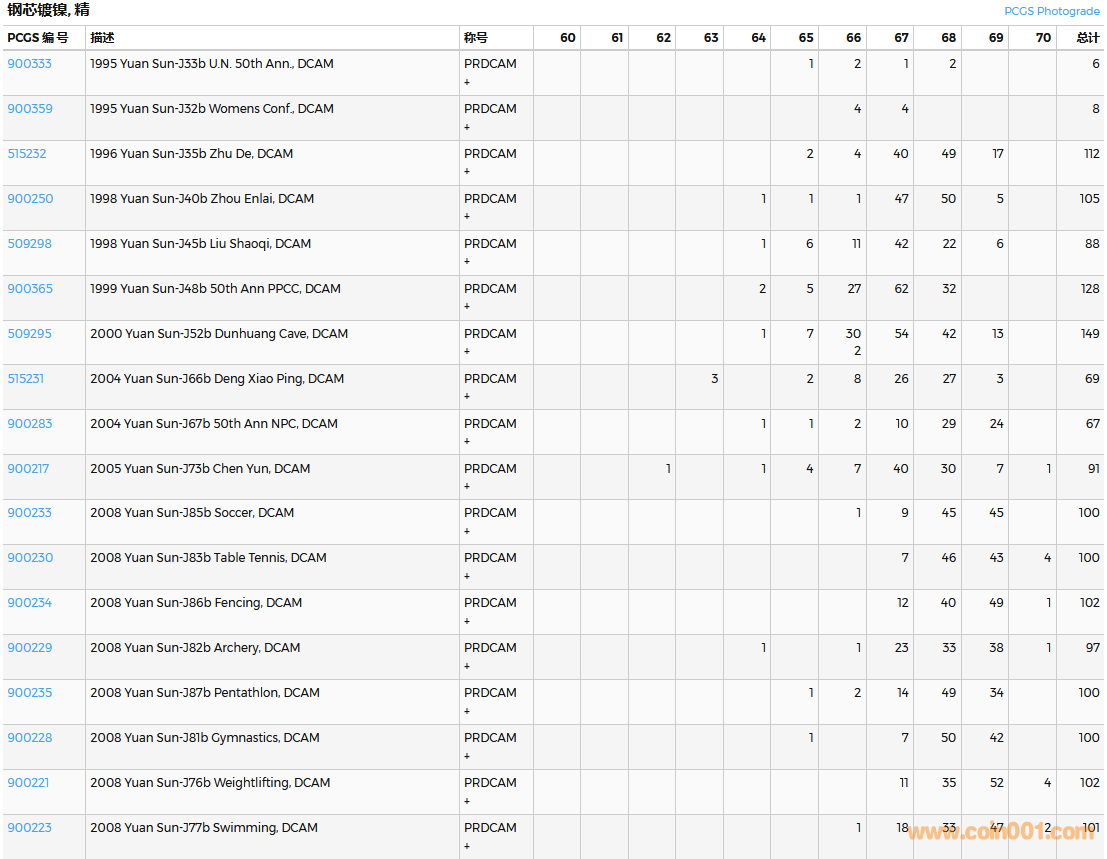Open the PCGS Photograde link
The height and width of the screenshot is (859, 1107).
tap(1051, 11)
